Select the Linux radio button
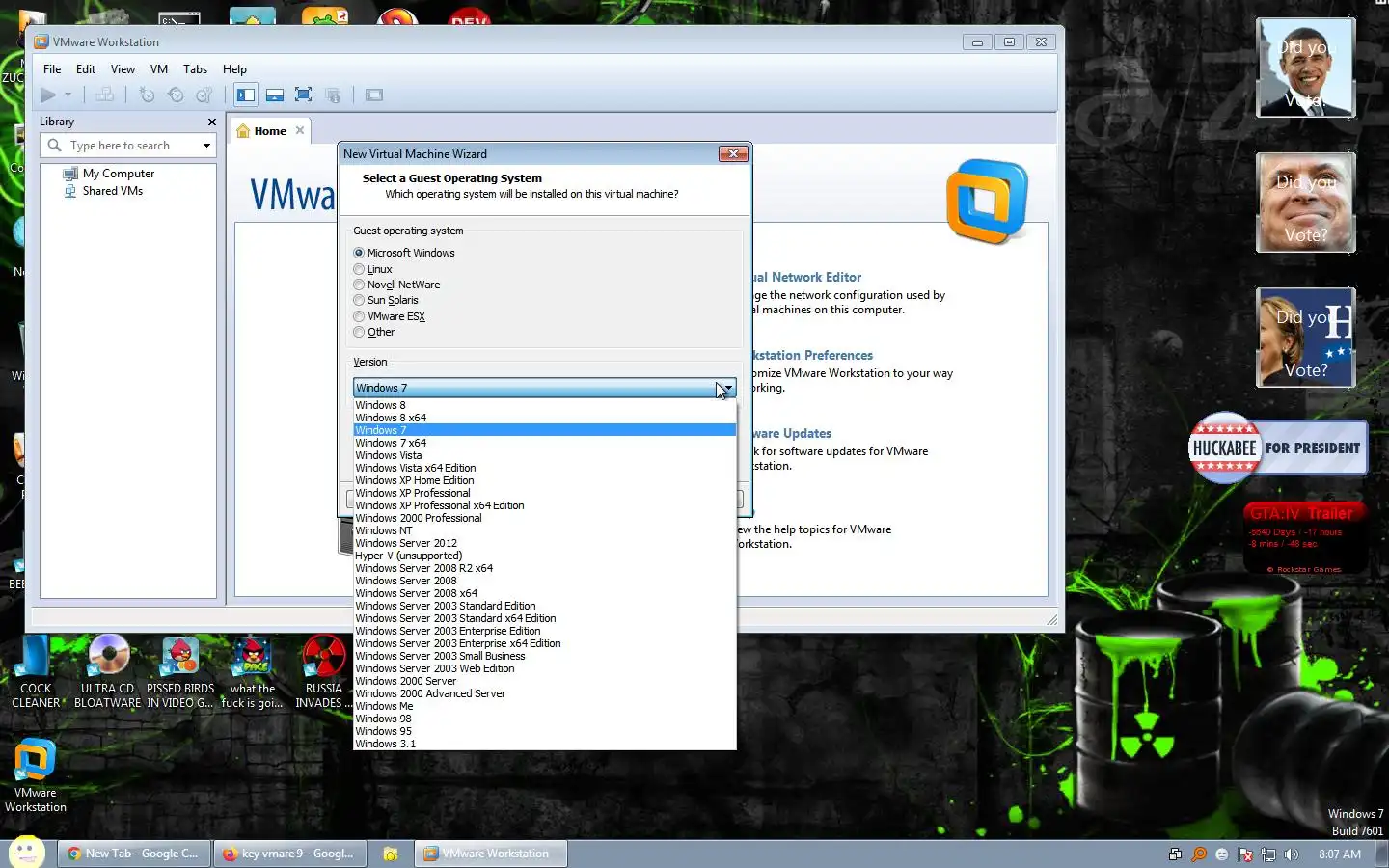Screen dimensions: 1389x868 pyautogui.click(x=359, y=269)
